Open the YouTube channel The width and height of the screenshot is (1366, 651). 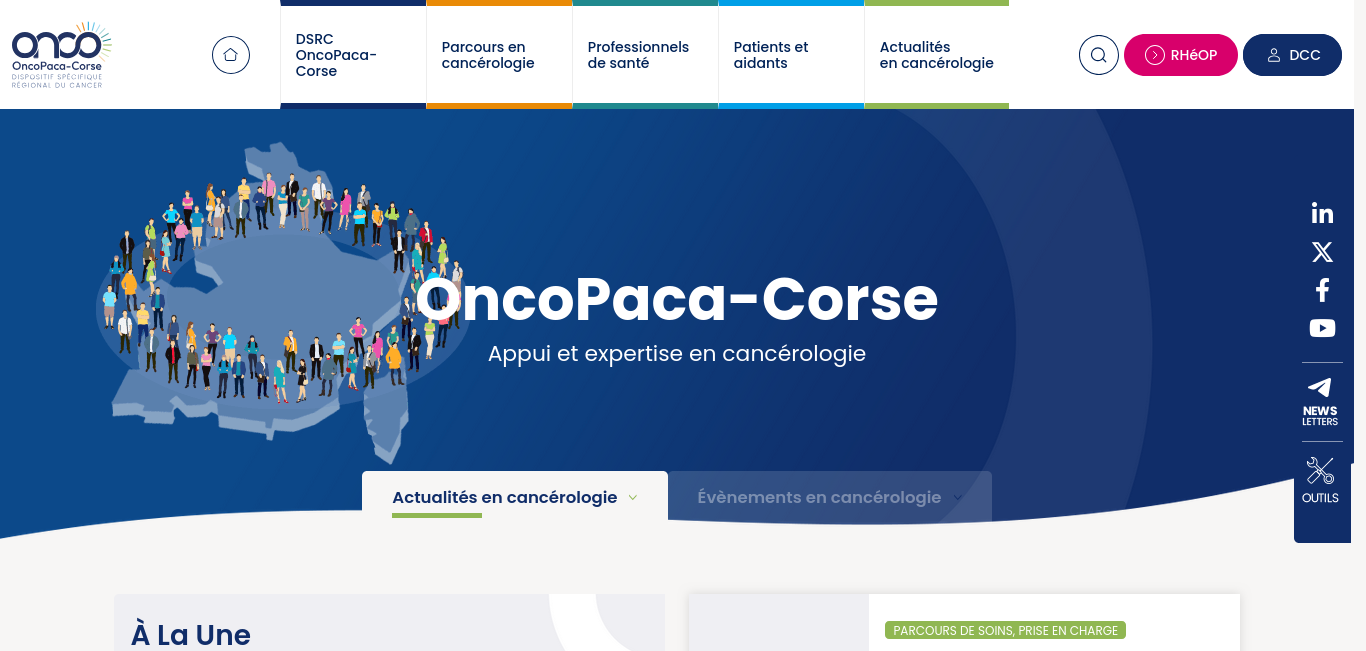coord(1322,328)
